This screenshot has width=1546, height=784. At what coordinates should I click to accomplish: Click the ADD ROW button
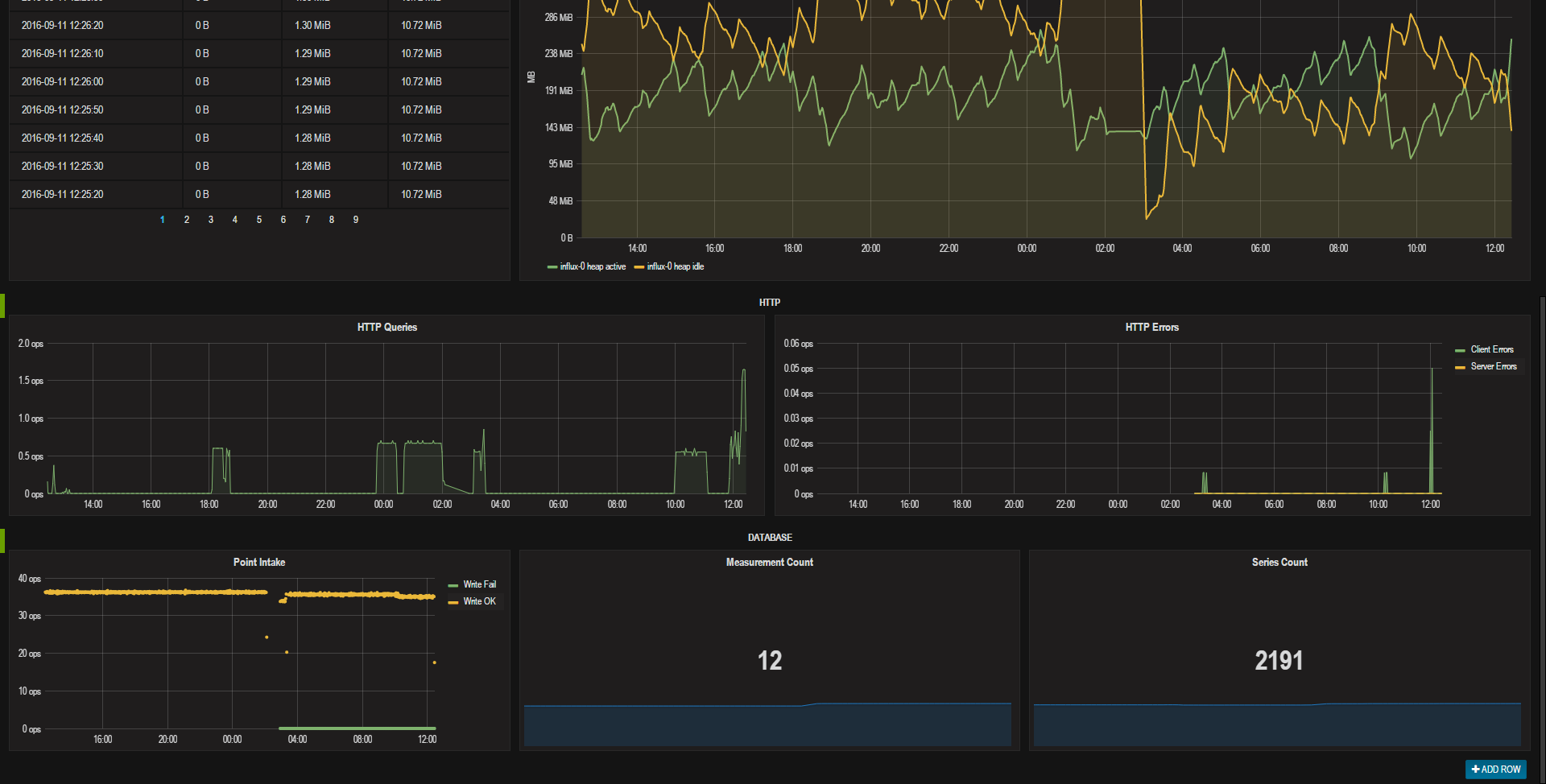1495,770
